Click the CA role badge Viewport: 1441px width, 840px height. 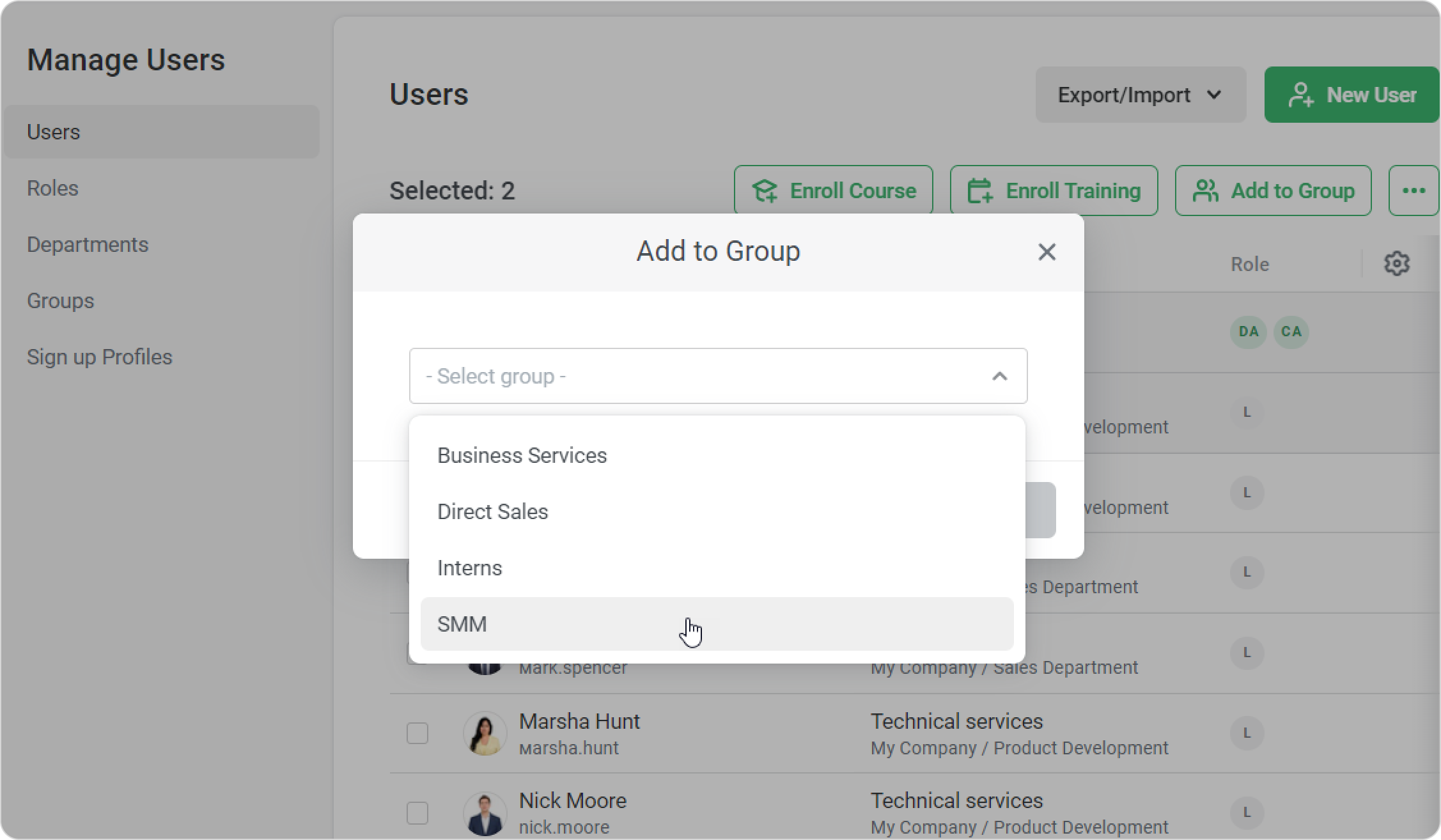1291,331
